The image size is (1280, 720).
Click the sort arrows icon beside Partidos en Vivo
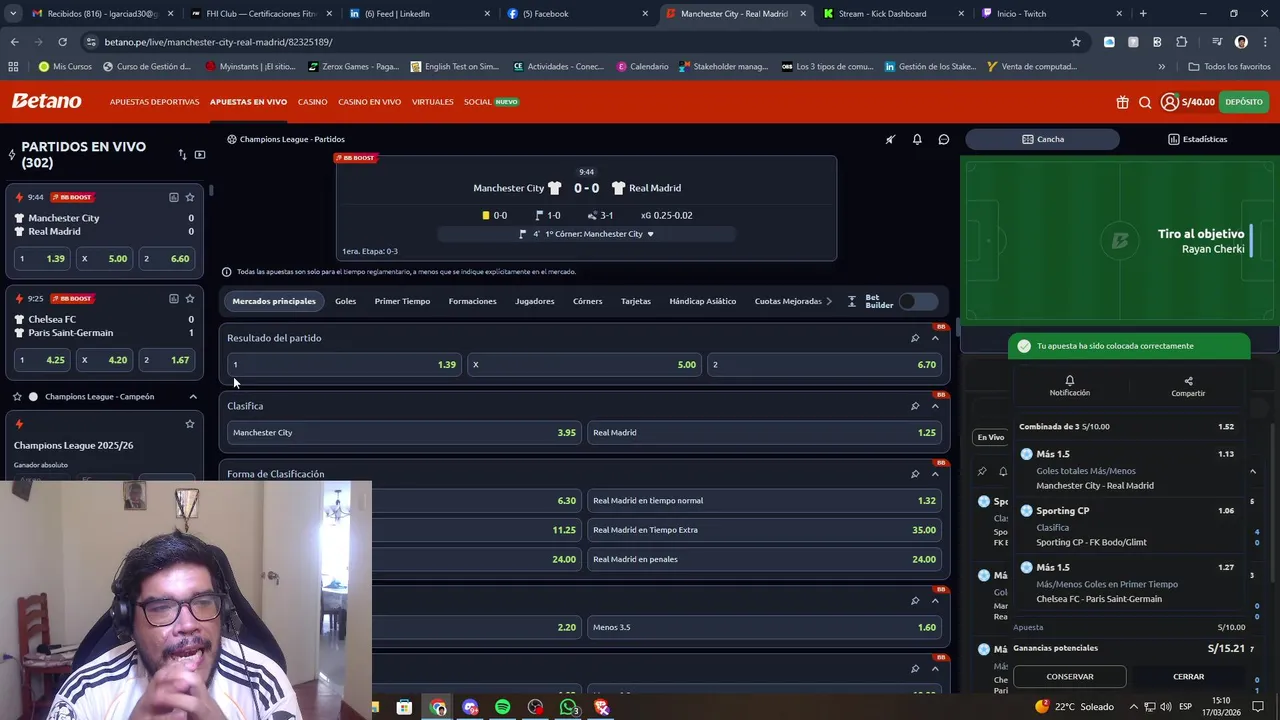point(182,154)
